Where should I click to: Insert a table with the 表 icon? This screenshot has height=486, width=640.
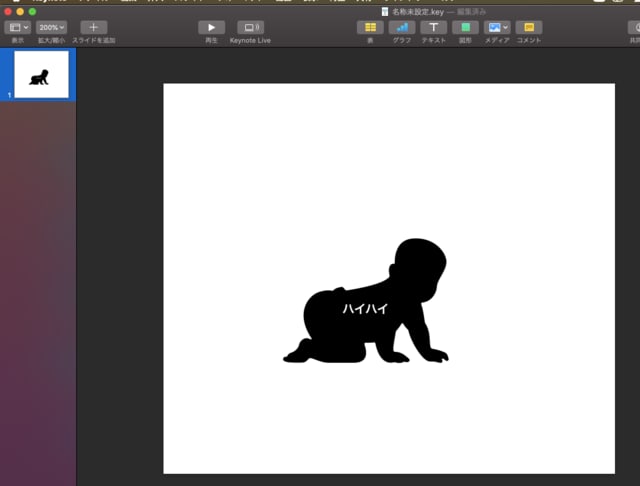371,27
